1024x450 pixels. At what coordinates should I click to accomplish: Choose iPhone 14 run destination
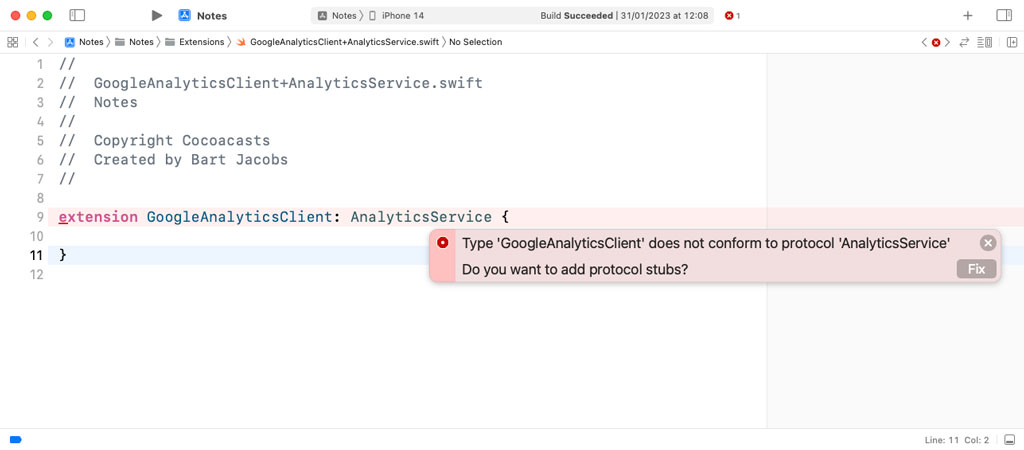click(x=402, y=16)
